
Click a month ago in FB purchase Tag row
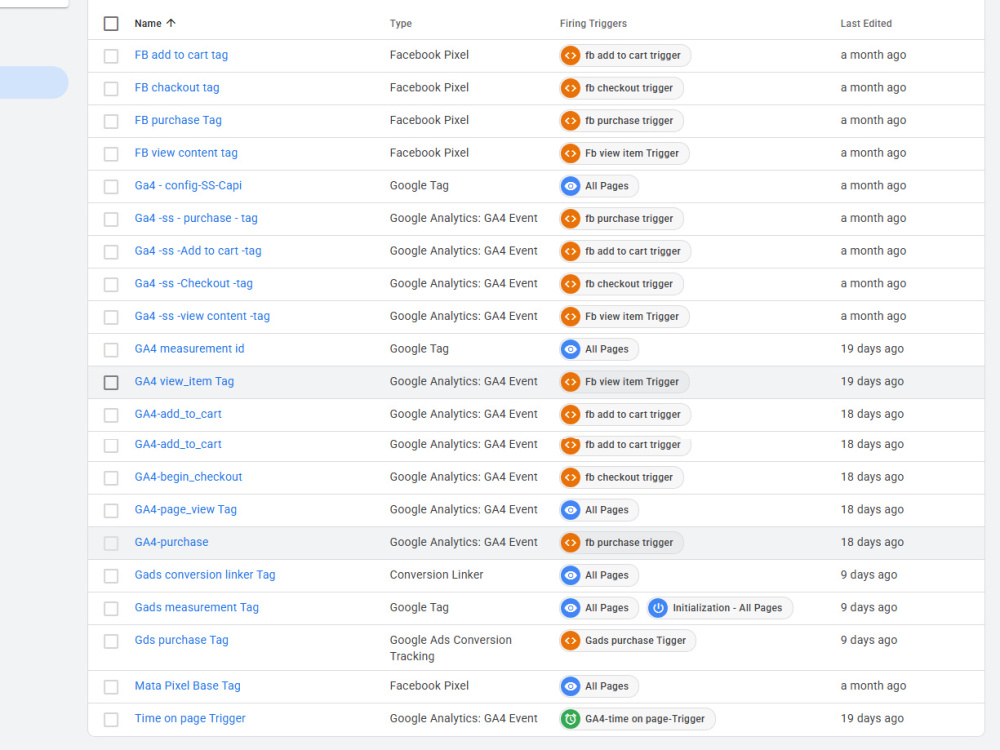[873, 120]
